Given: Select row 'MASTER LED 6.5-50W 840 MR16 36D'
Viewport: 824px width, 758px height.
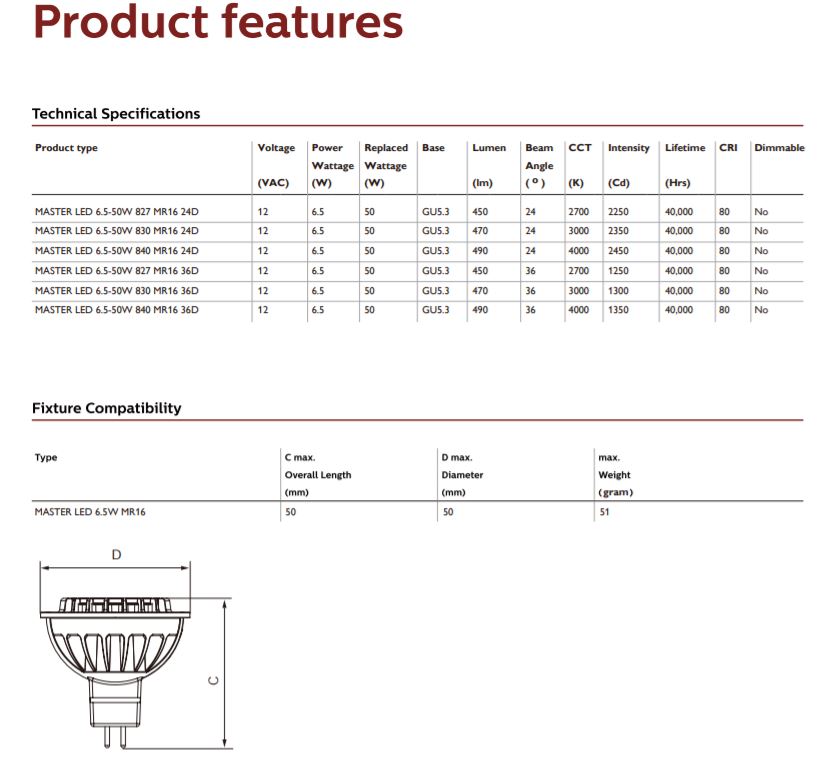Looking at the screenshot, I should tap(418, 310).
